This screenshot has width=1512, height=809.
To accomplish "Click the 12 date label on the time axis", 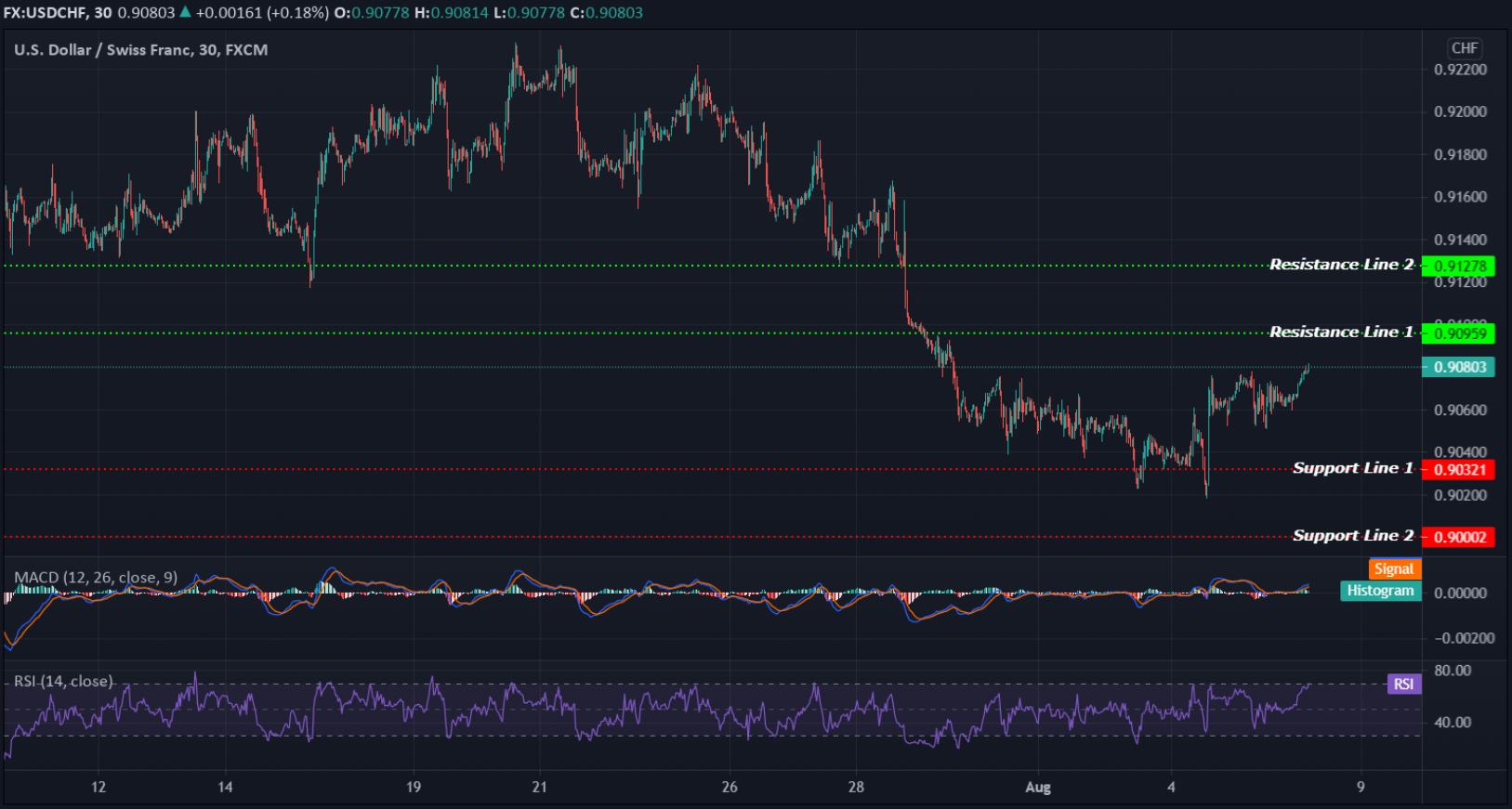I will [99, 788].
